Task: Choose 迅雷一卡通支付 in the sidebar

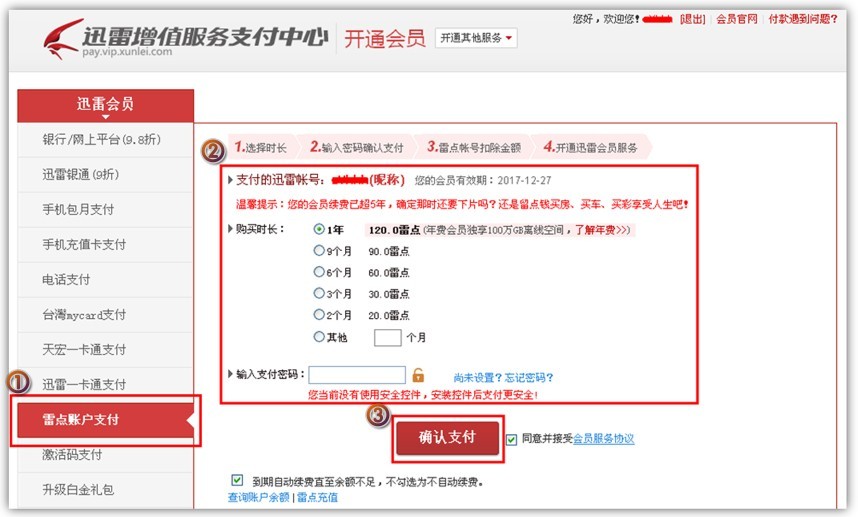Action: pyautogui.click(x=106, y=385)
